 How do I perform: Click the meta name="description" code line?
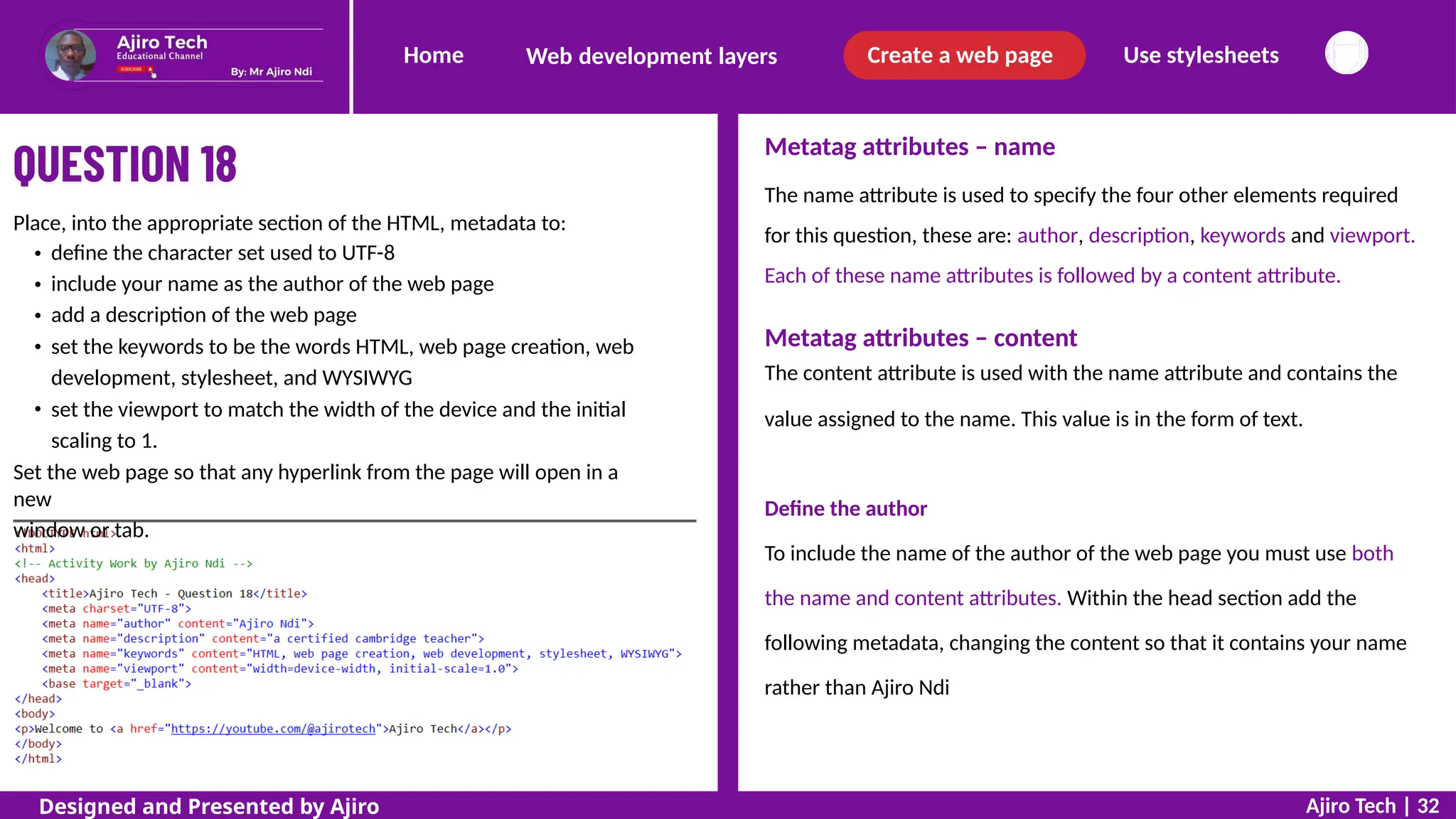click(x=263, y=638)
